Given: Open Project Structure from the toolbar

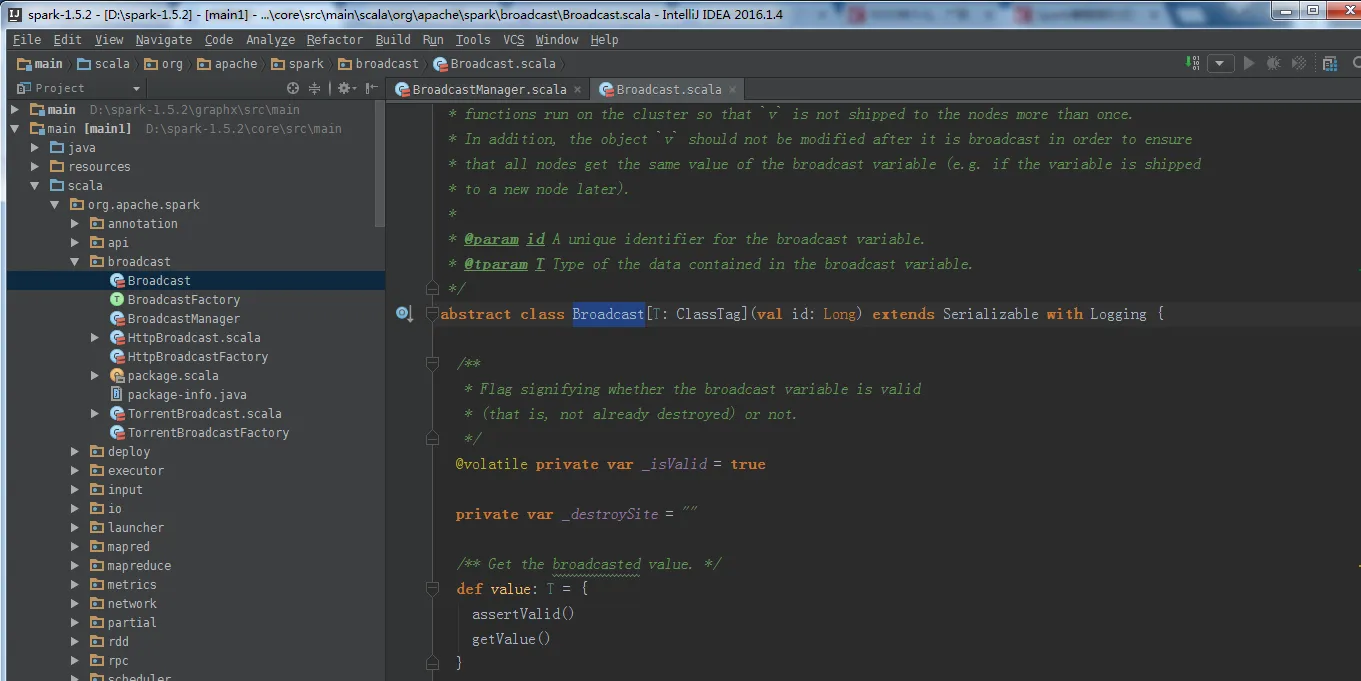Looking at the screenshot, I should pos(1330,63).
